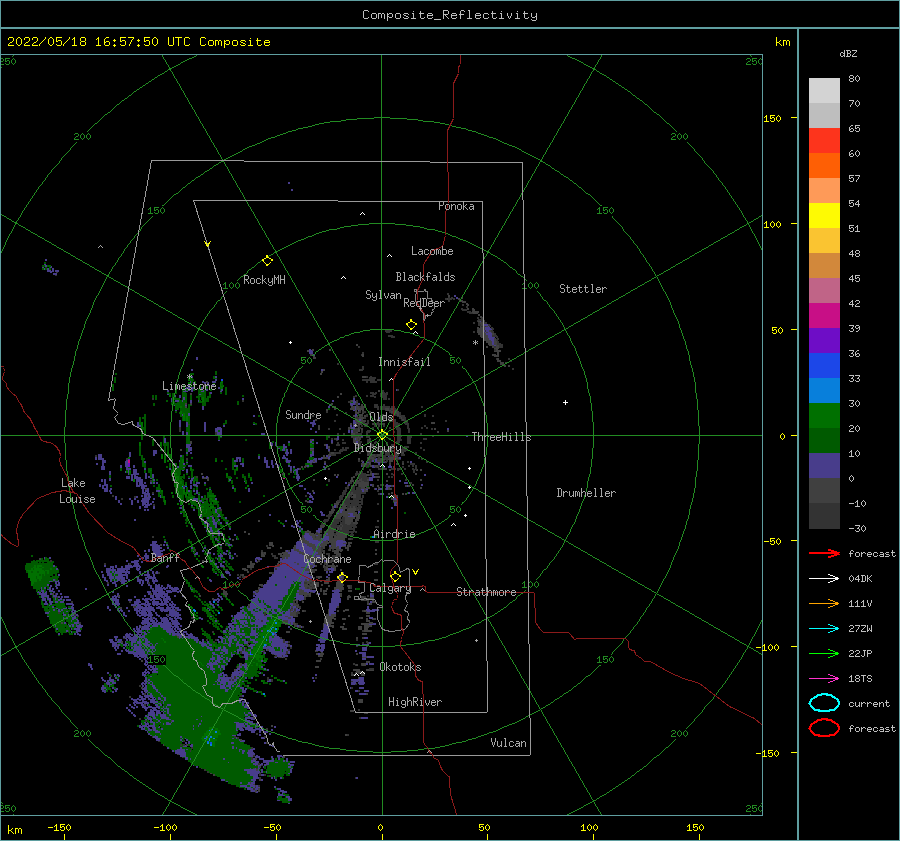Click the yellow diamond marker near RockyMH
The height and width of the screenshot is (841, 900).
click(267, 261)
